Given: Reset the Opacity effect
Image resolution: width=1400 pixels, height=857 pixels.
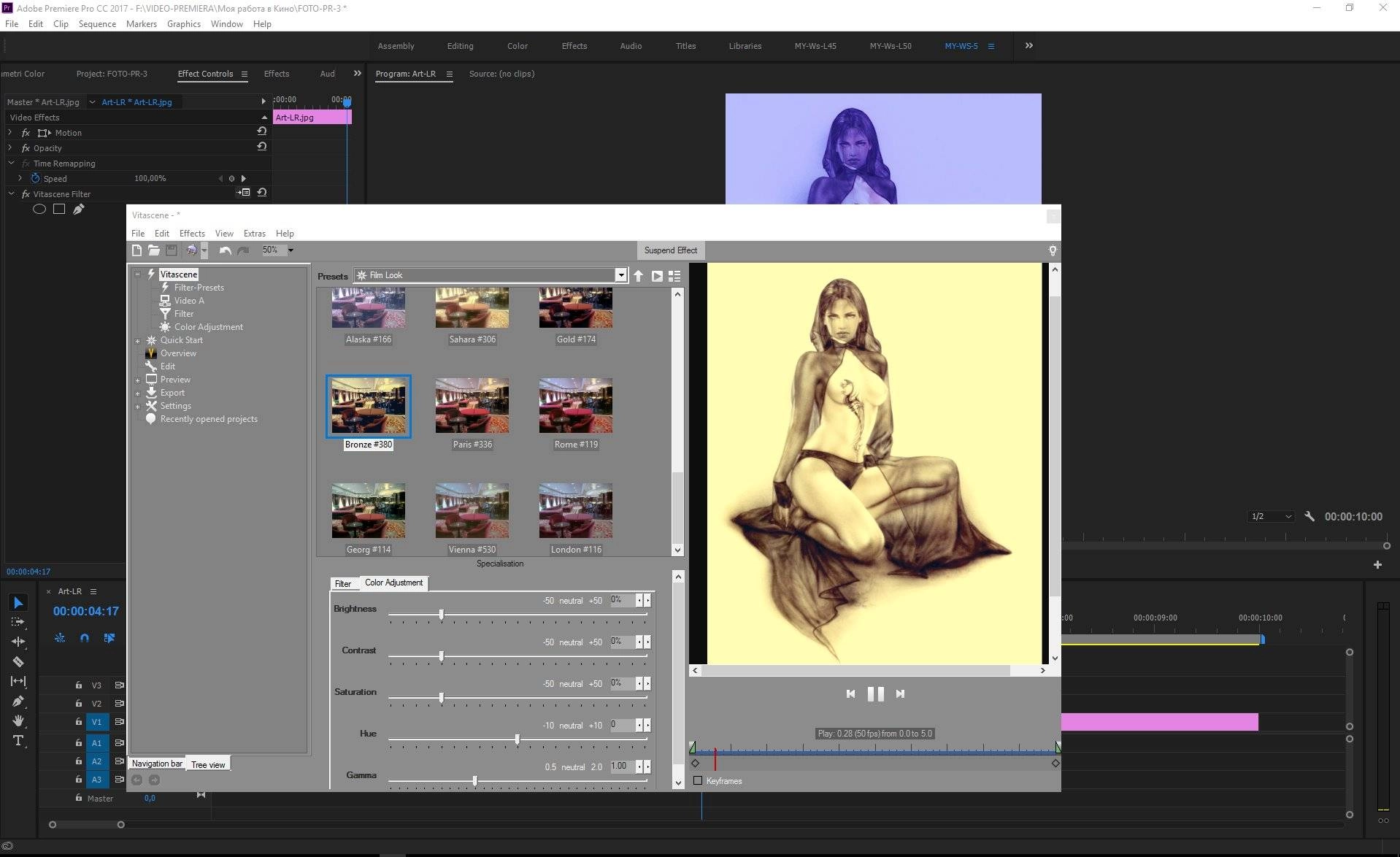Looking at the screenshot, I should point(261,147).
